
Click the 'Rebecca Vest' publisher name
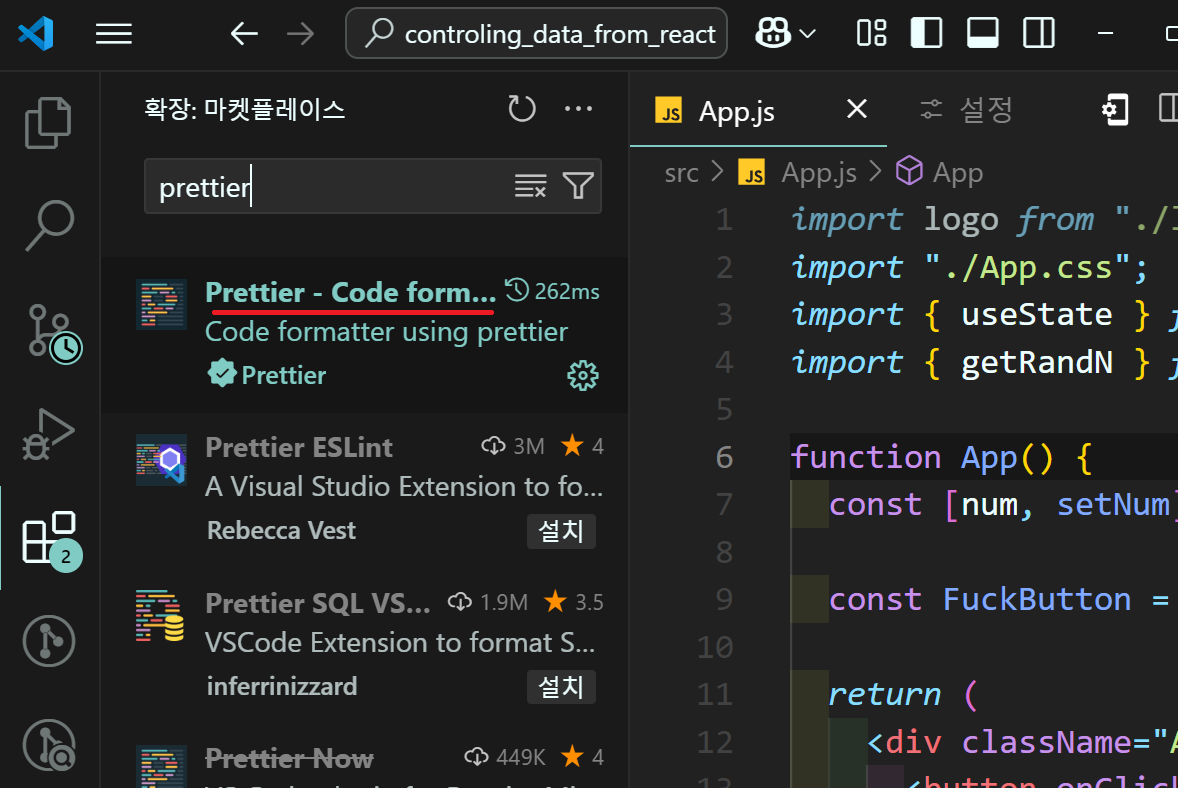[281, 530]
